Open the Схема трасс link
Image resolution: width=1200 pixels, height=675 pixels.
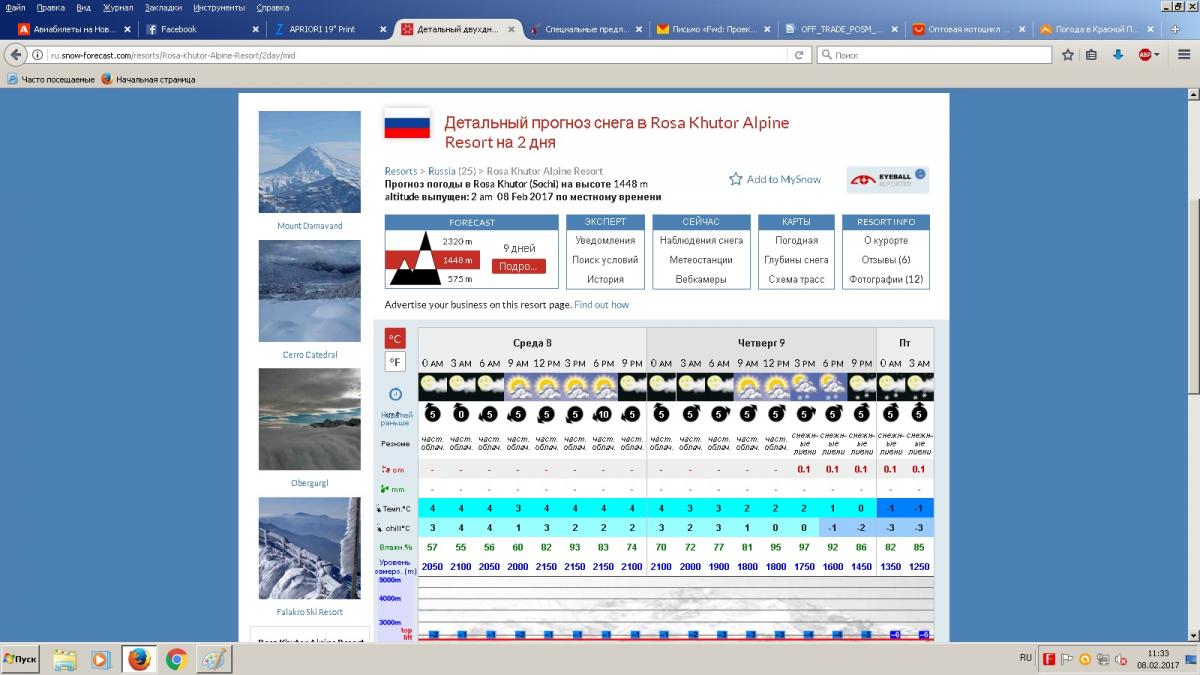[796, 279]
